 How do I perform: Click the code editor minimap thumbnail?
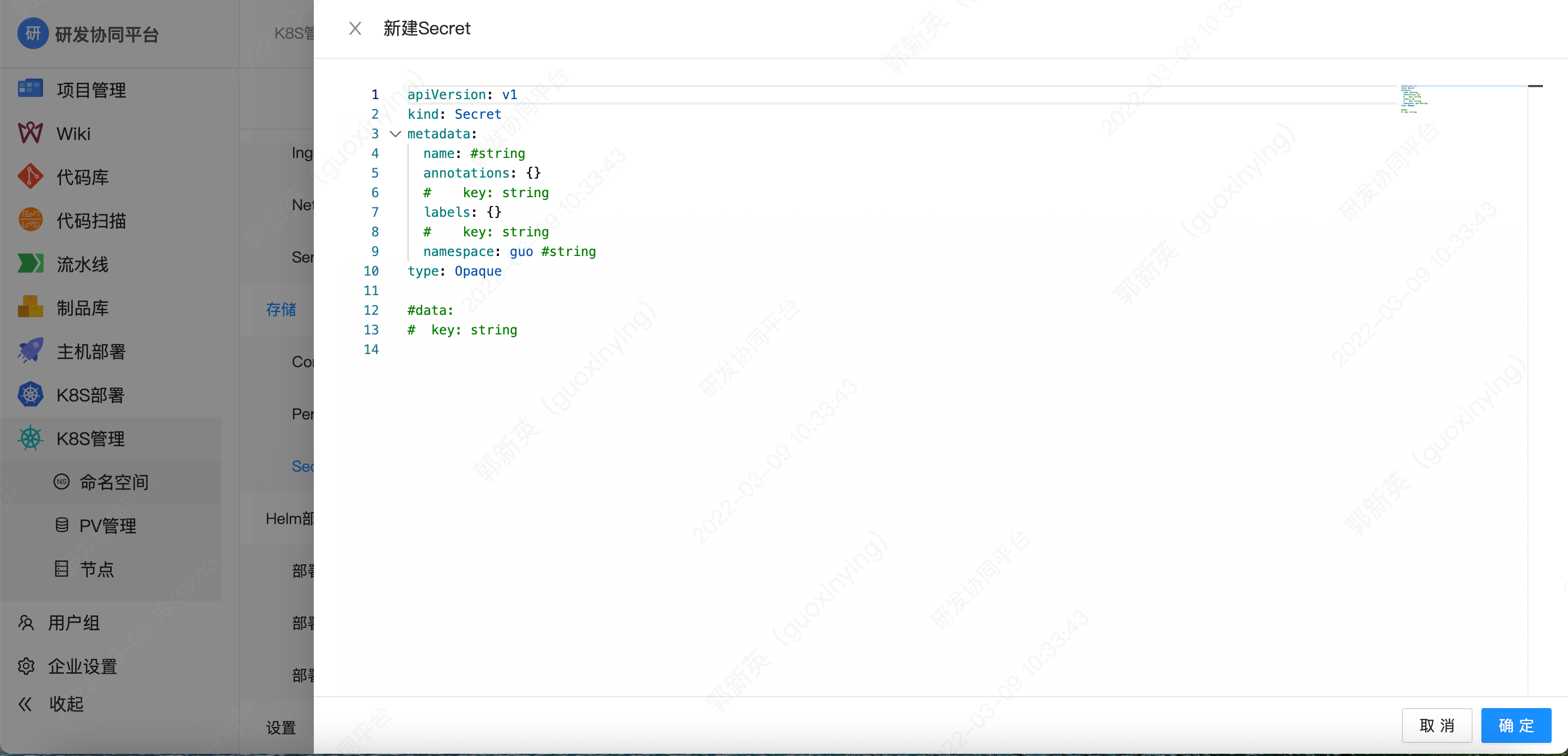[x=1413, y=99]
